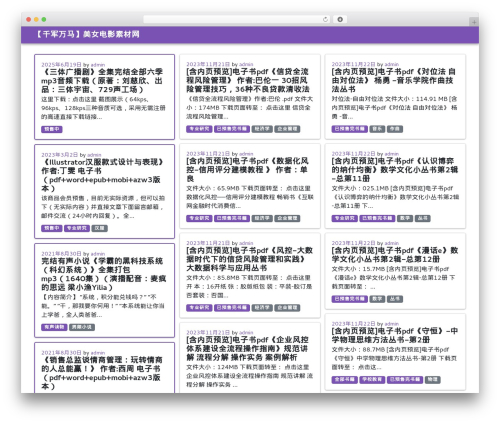Viewport: 500px width, 423px height.
Task: Open post 电子书pdf《企业风控体系建设全流程操作指南》
Action: point(247,348)
